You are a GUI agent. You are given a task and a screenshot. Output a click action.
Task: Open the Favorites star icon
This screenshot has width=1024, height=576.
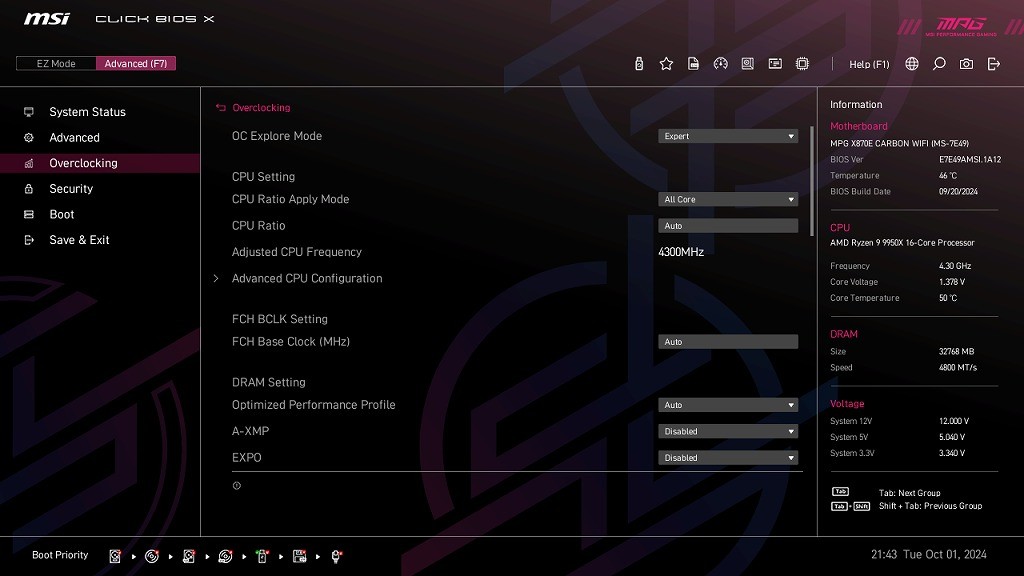(666, 64)
